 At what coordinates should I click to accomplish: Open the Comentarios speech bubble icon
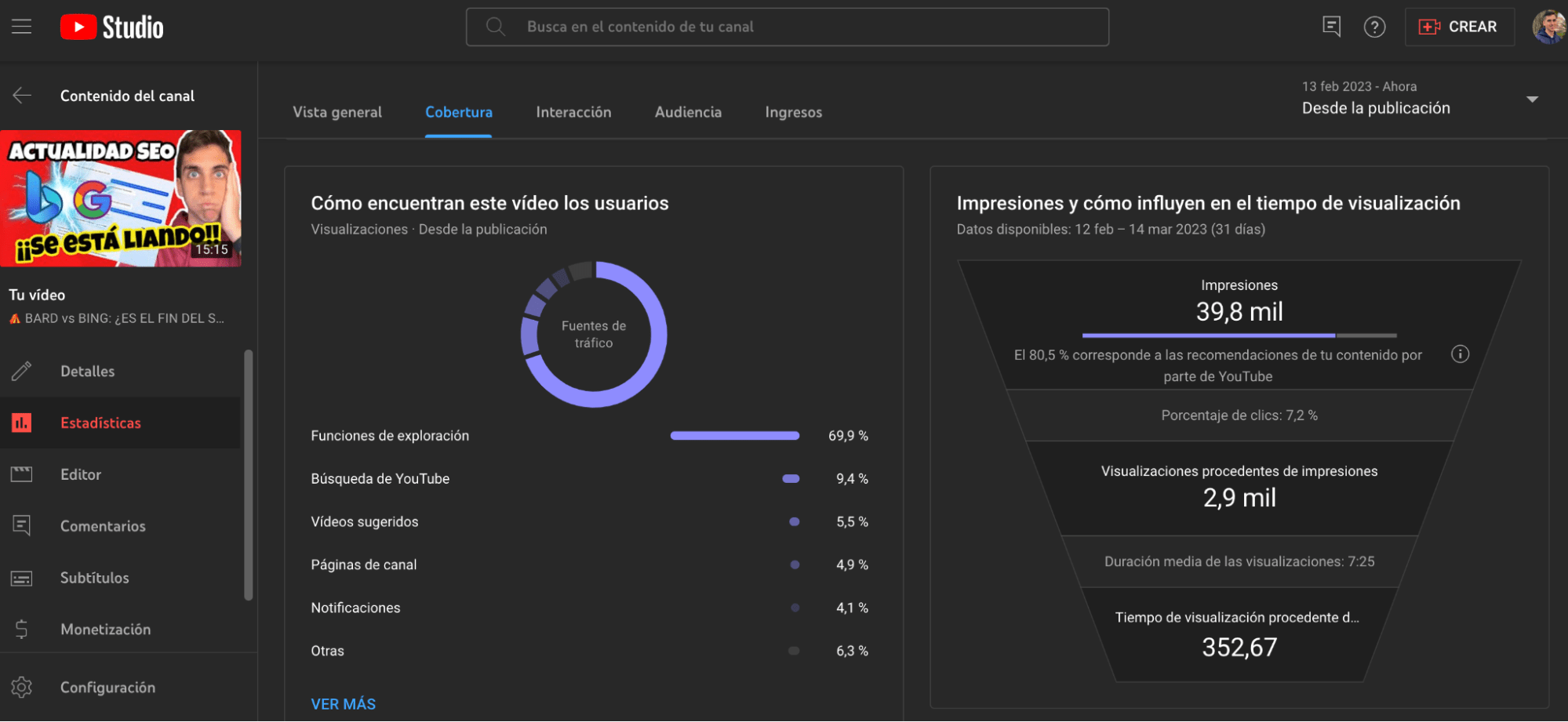[22, 526]
